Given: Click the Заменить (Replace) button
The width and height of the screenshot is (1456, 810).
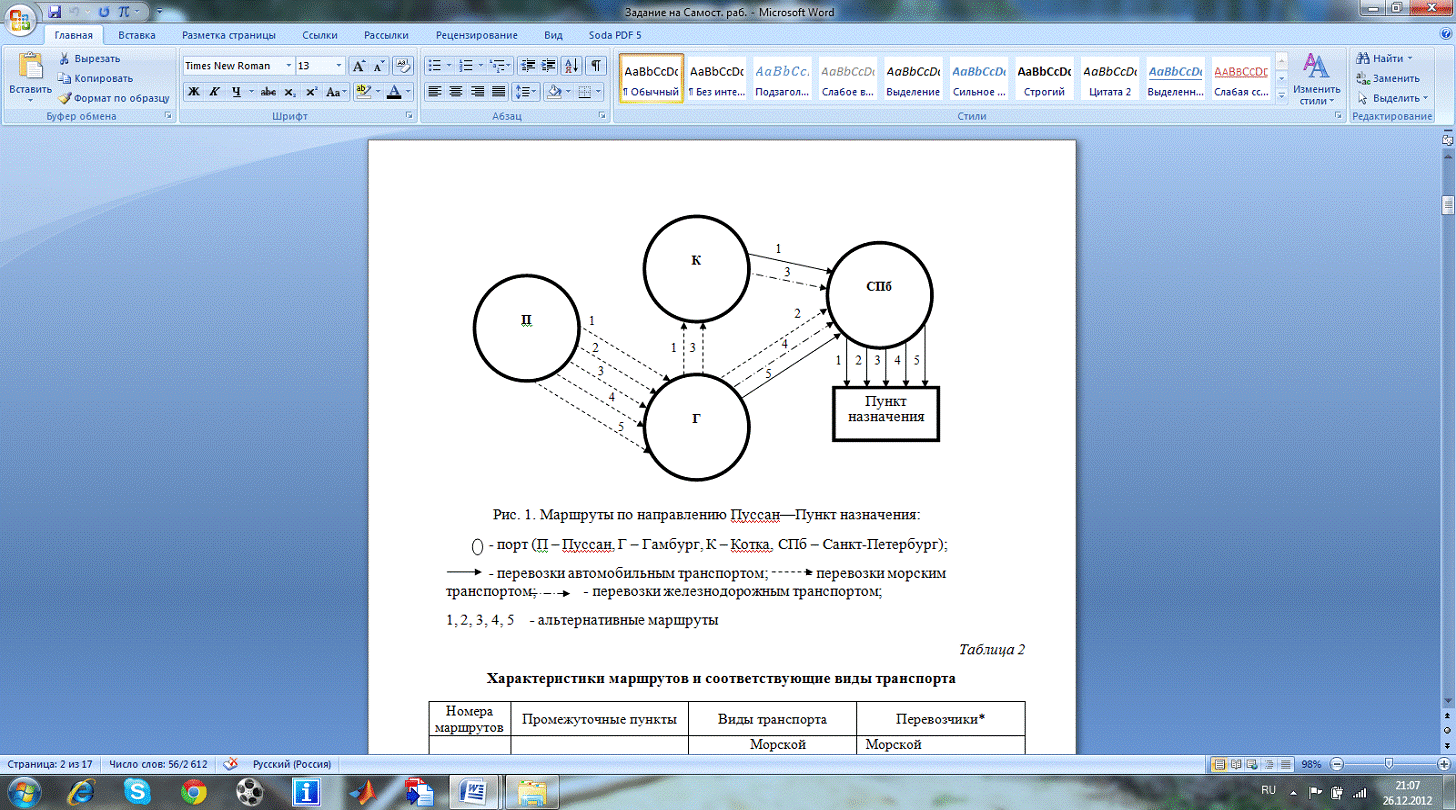Looking at the screenshot, I should [1388, 78].
